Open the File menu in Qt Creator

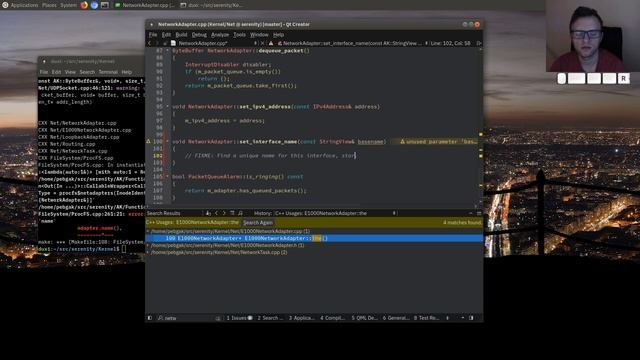click(x=153, y=35)
